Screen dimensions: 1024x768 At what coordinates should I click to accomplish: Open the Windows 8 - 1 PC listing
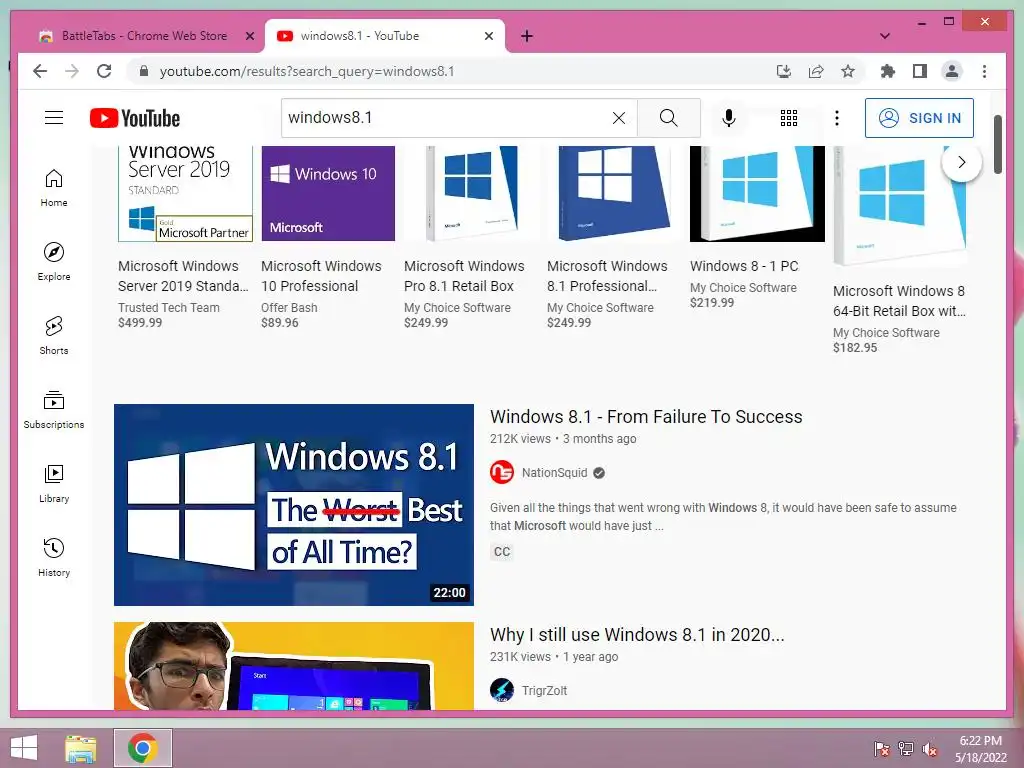coord(744,266)
